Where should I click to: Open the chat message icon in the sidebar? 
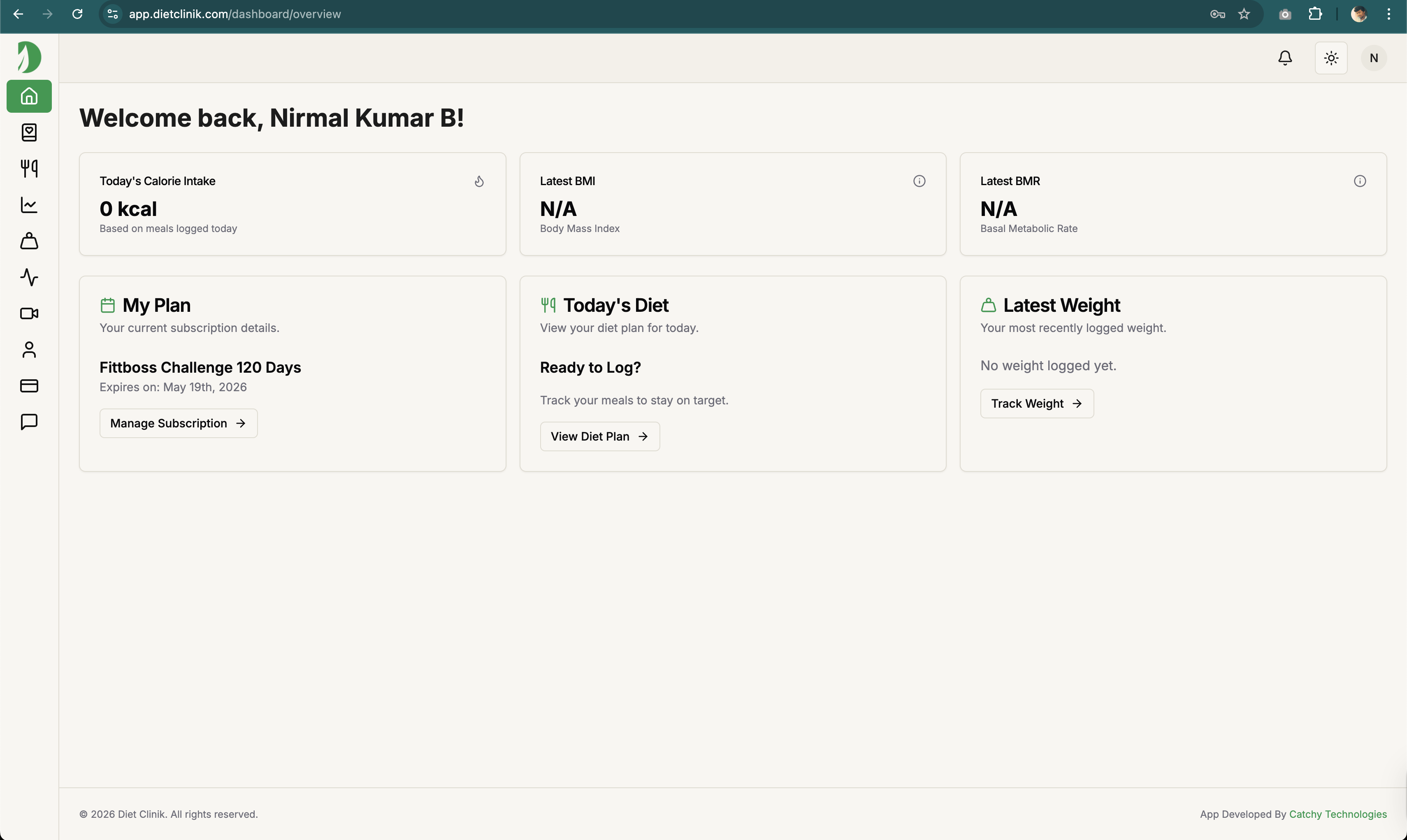[x=28, y=422]
